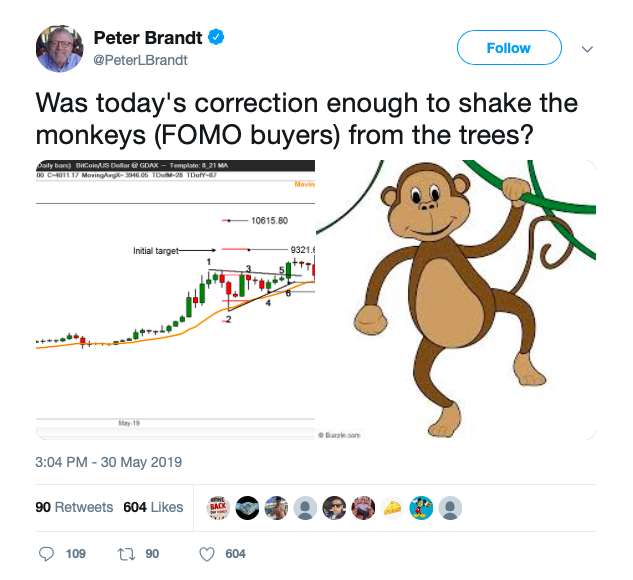
Task: Retweet using the retweet arrows icon
Action: click(126, 554)
